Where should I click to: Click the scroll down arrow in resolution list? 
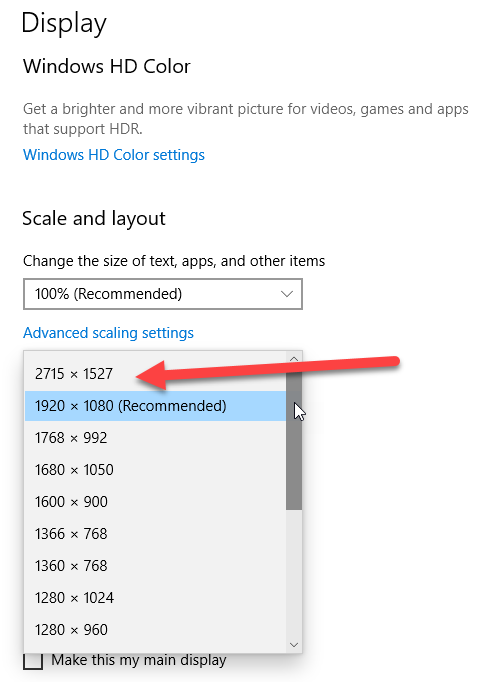click(x=294, y=645)
